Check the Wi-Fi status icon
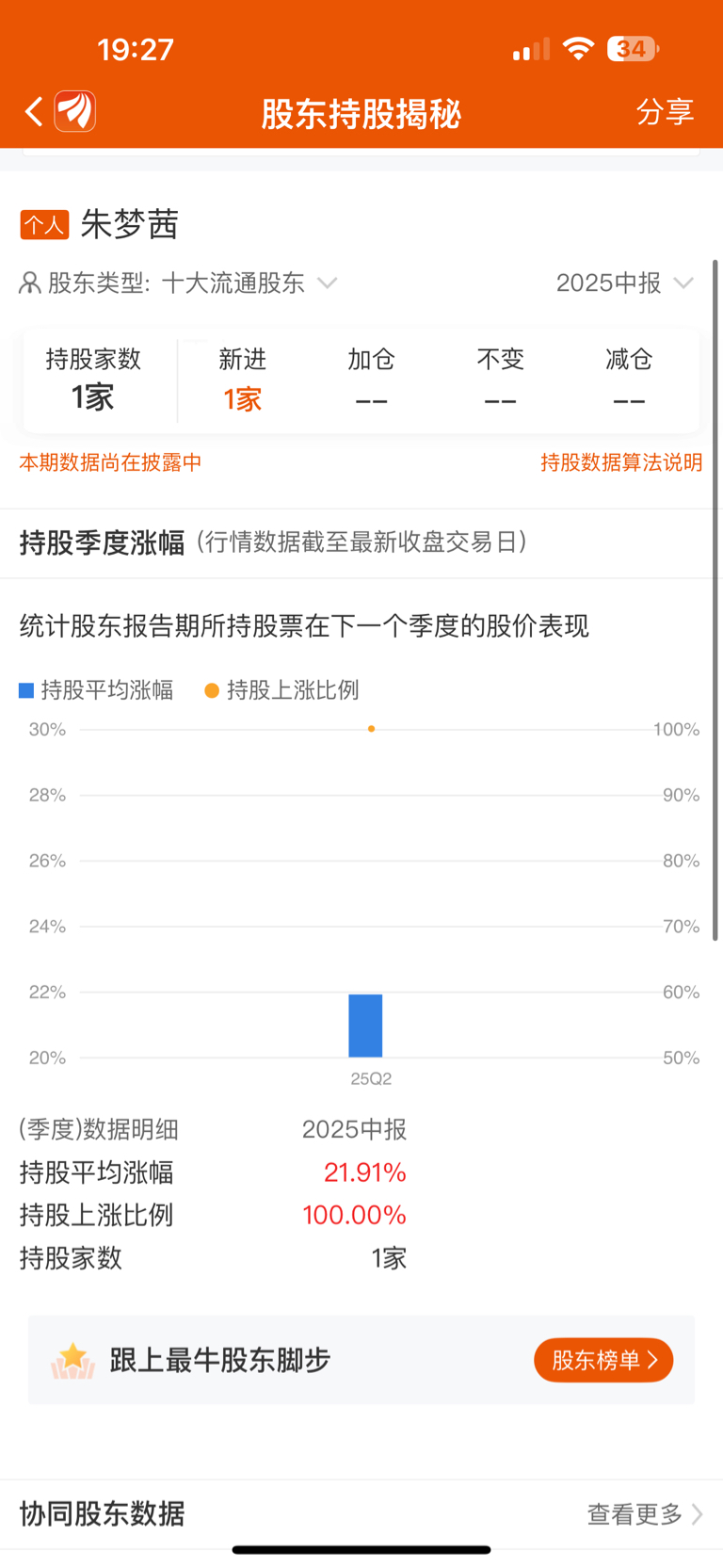 point(577,49)
